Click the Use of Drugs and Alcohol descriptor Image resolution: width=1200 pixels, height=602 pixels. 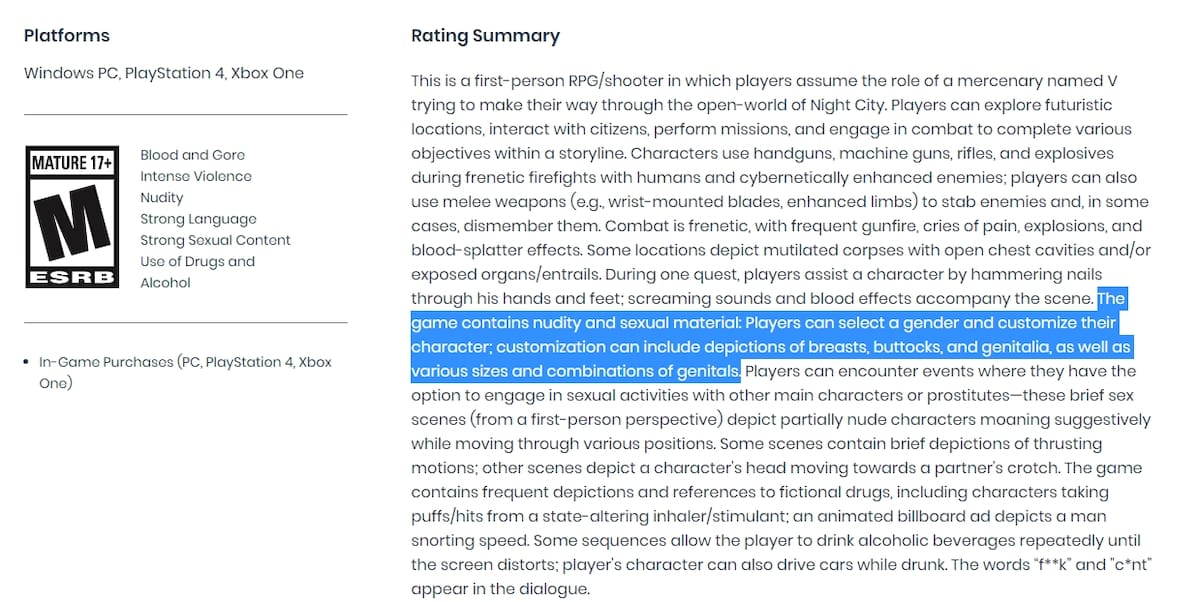tap(197, 272)
